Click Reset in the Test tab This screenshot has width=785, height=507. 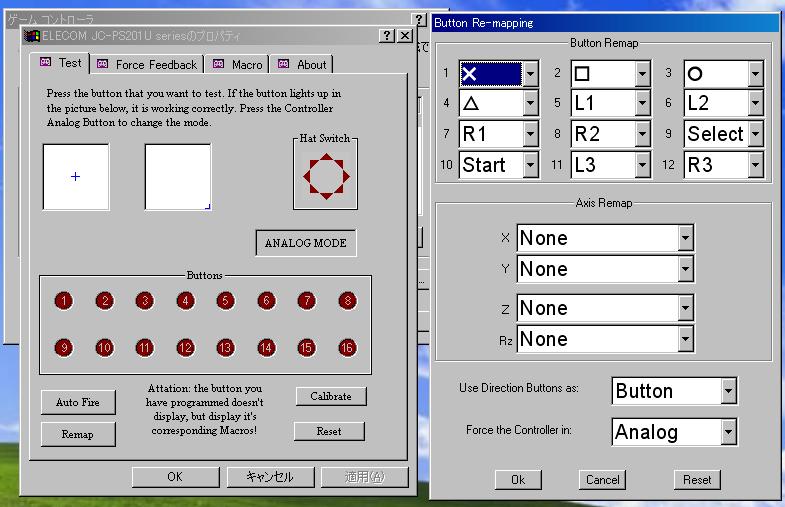(x=329, y=431)
